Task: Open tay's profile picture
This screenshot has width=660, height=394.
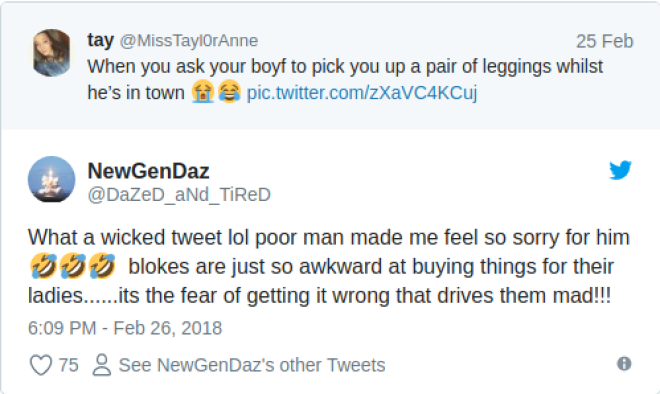Action: coord(51,53)
